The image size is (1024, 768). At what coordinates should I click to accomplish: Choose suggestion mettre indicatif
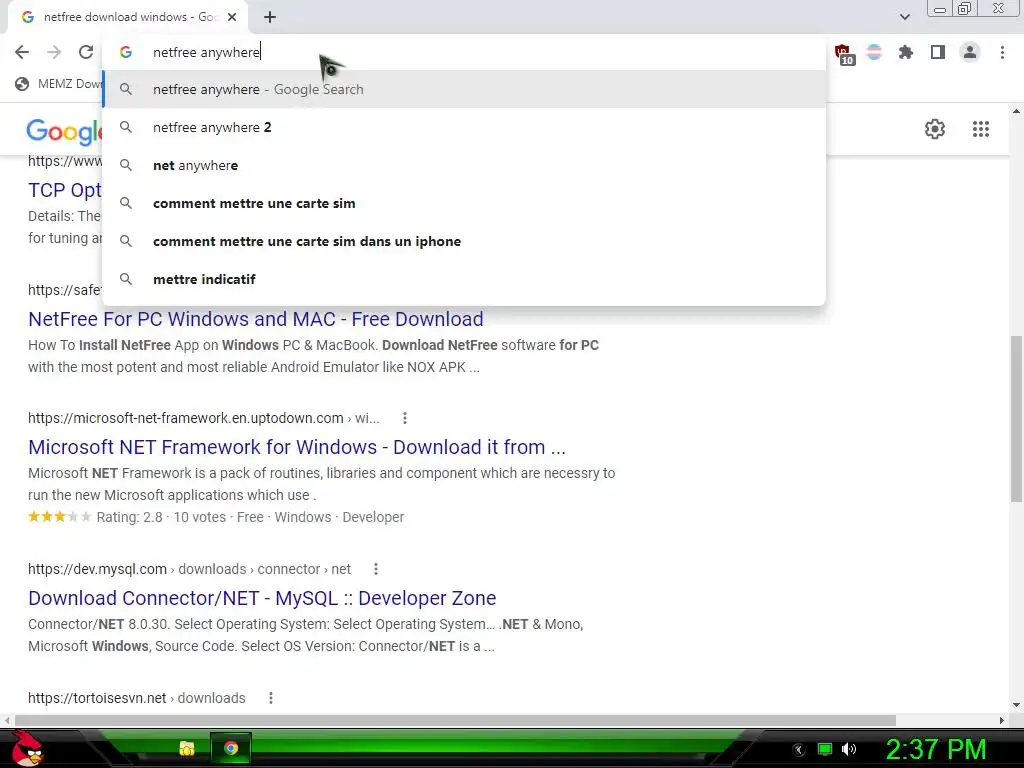[x=464, y=279]
